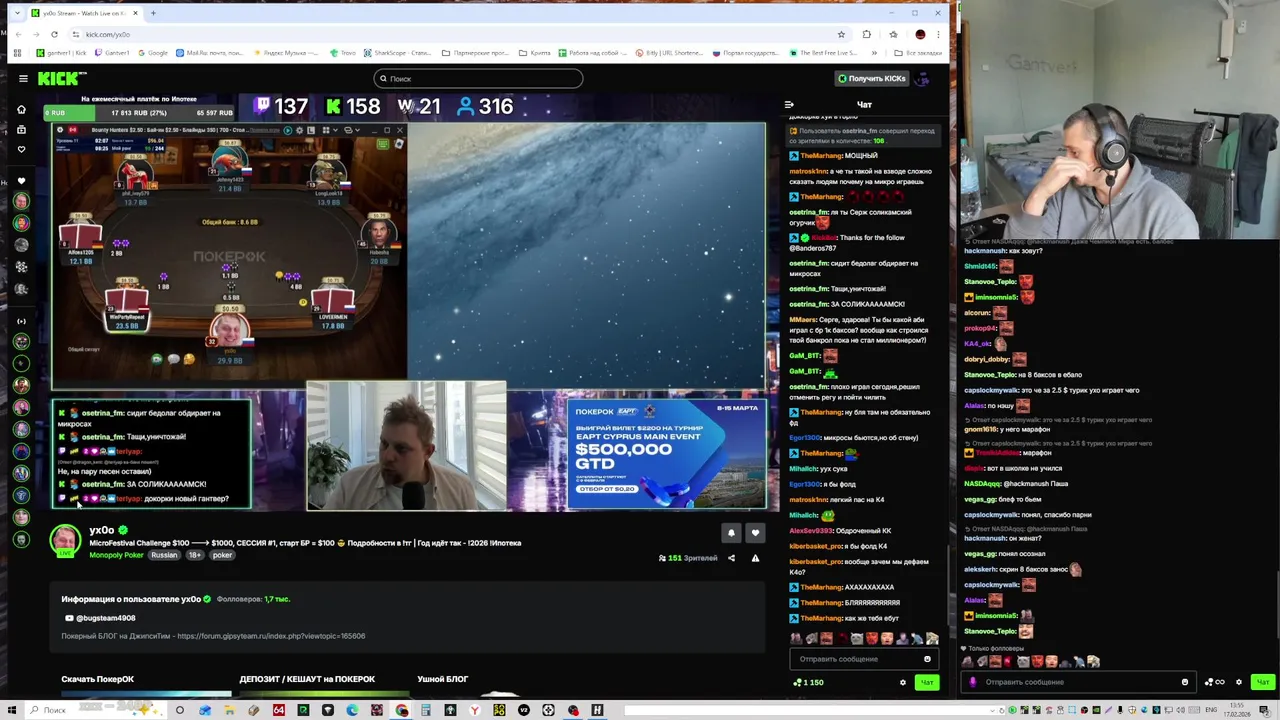Click emote row above main chat input
The width and height of the screenshot is (1280, 720).
[x=864, y=638]
